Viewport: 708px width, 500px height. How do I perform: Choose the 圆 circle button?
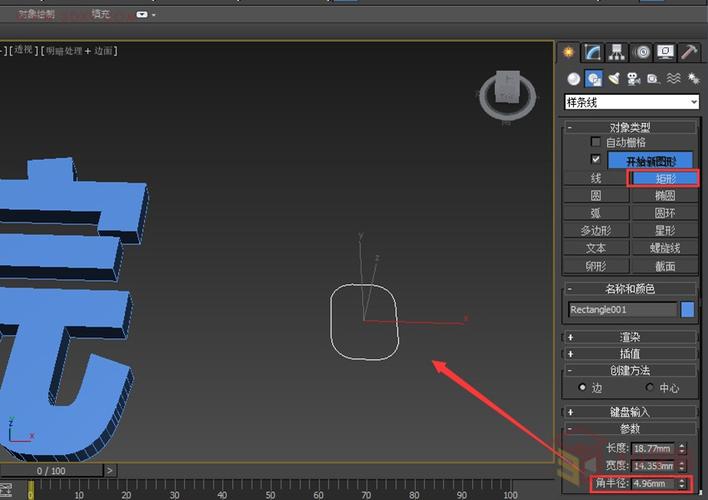pyautogui.click(x=596, y=196)
